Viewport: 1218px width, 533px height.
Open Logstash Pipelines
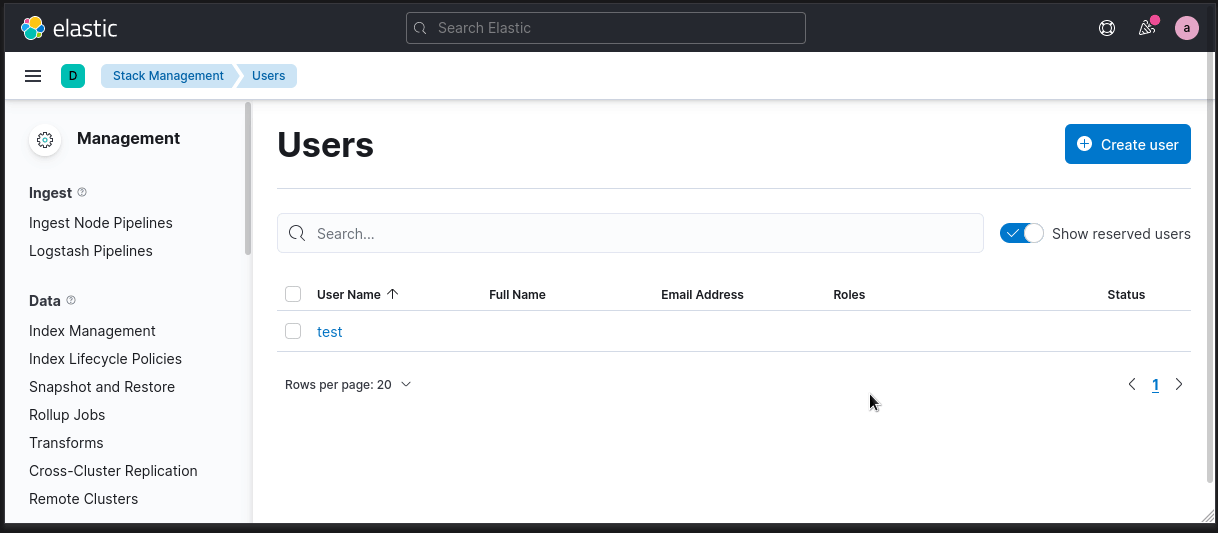tap(91, 251)
